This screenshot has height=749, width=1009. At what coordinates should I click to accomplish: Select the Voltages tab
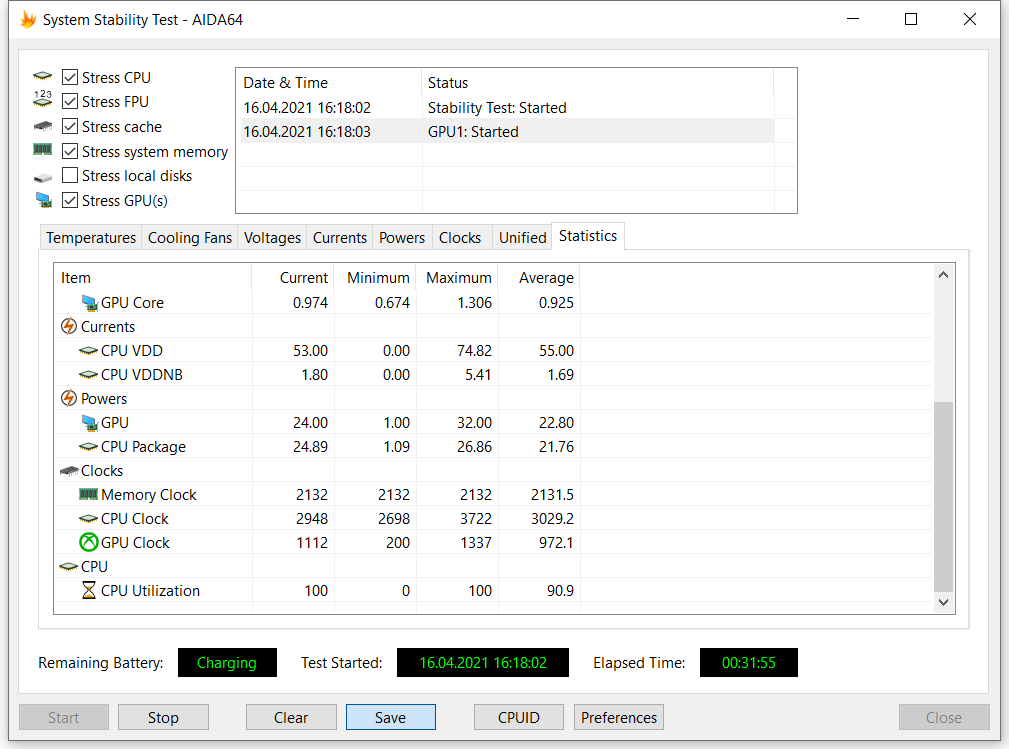[x=272, y=237]
